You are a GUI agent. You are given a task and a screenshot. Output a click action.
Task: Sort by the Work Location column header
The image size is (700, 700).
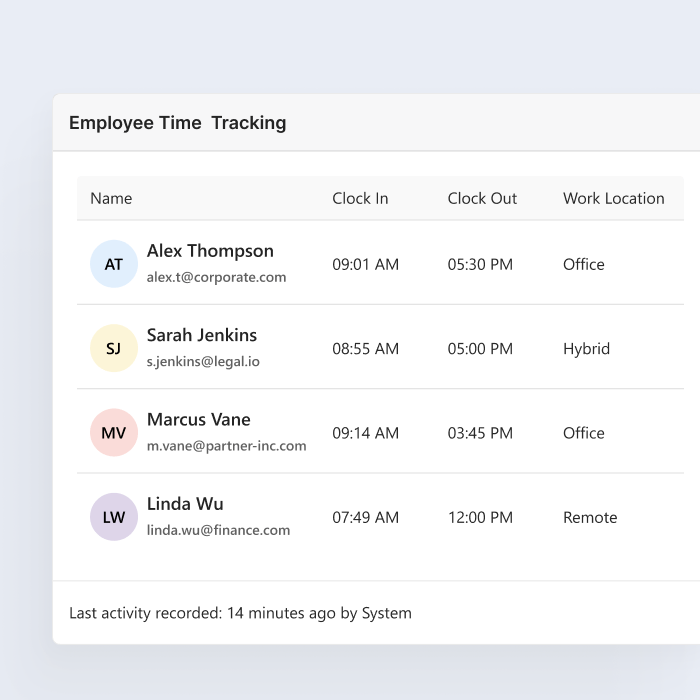click(613, 198)
